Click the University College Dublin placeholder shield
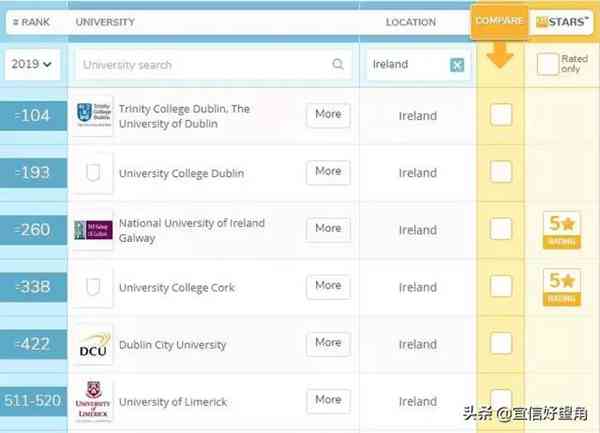The height and width of the screenshot is (433, 600). [95, 173]
